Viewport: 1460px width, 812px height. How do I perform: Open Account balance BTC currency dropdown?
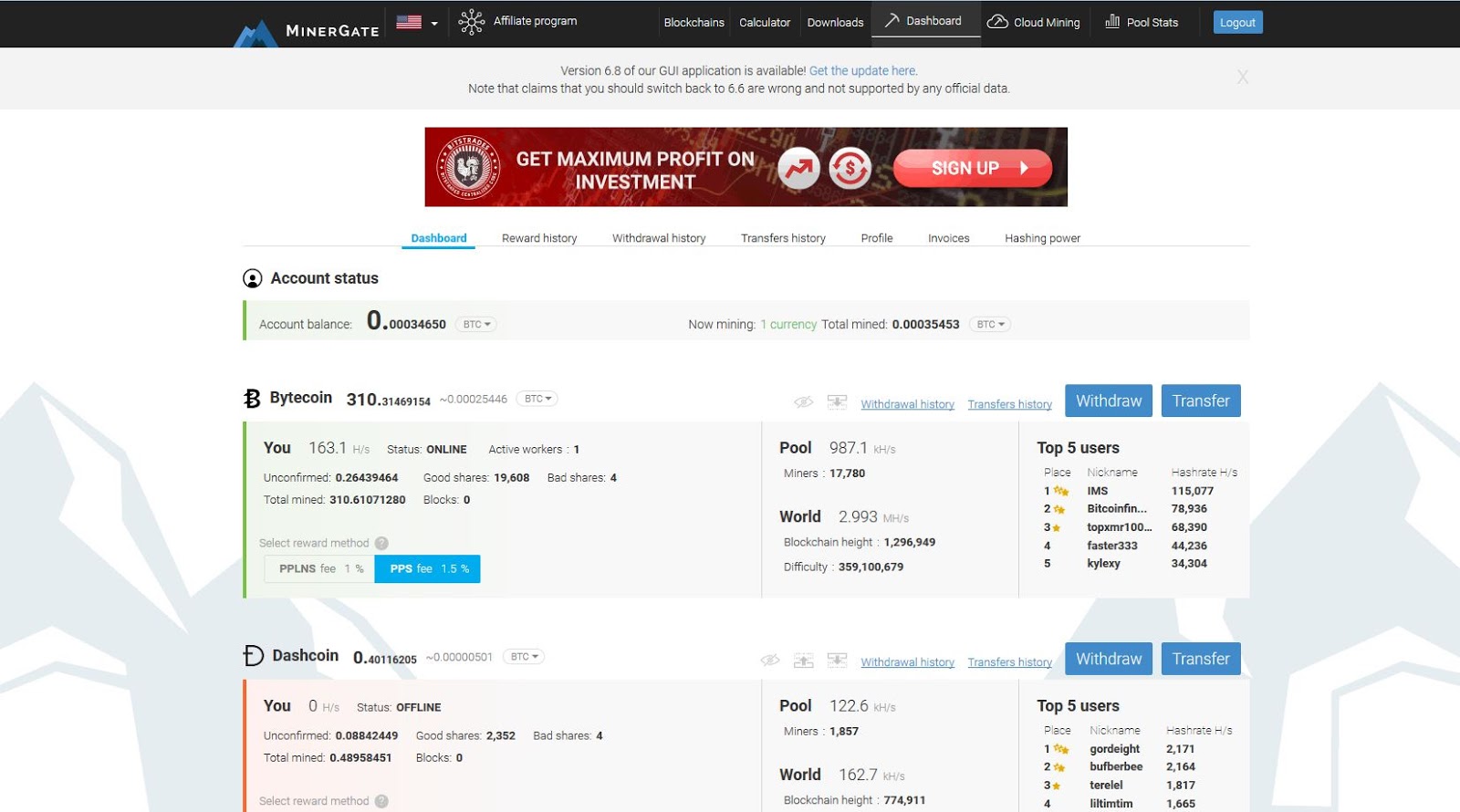click(475, 324)
